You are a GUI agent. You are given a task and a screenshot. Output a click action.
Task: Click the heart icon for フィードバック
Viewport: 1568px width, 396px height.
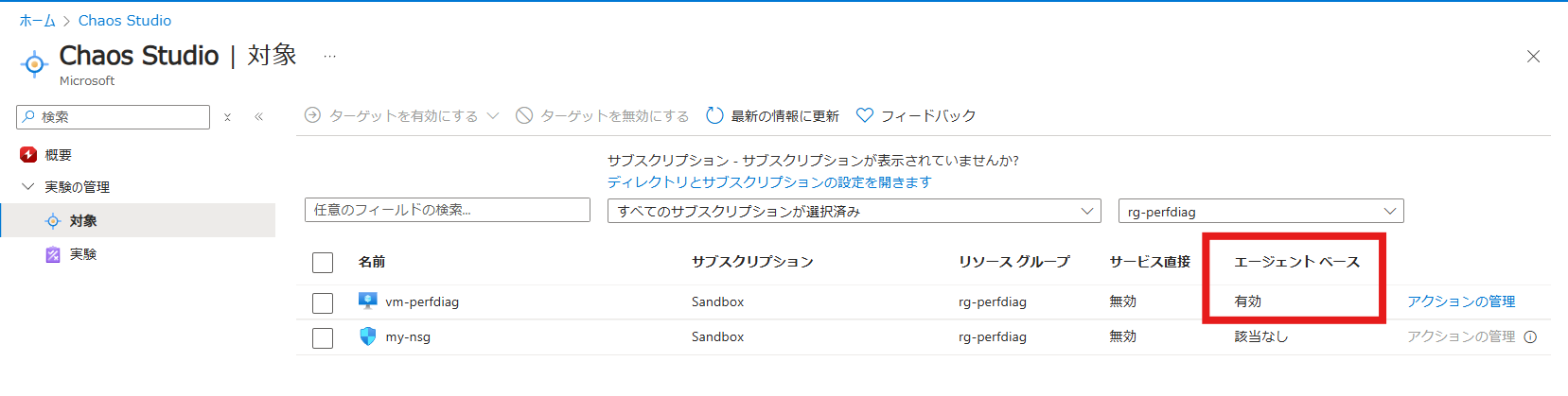[864, 115]
